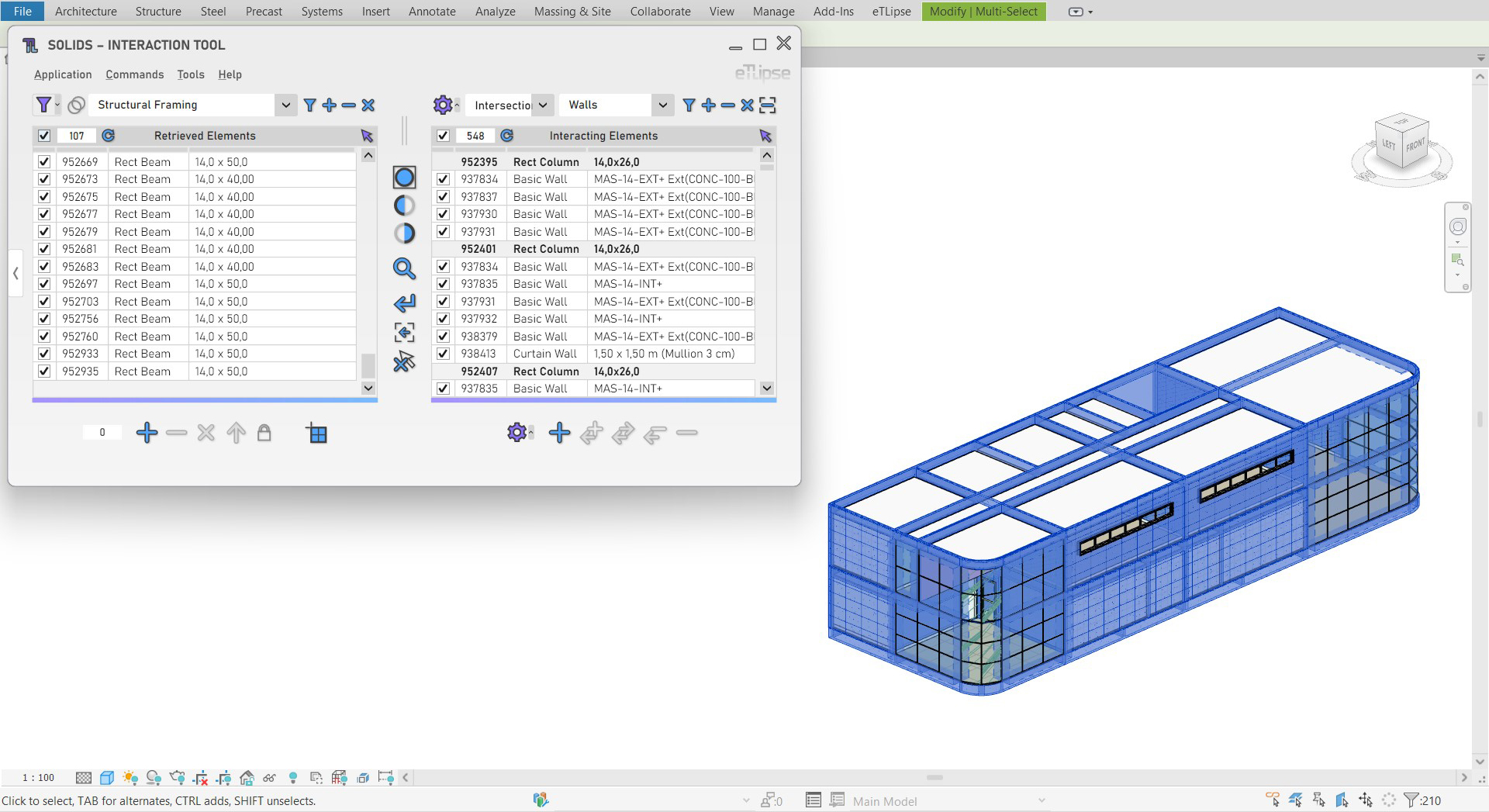
Task: Click the table grid icon below retrieved list
Action: pos(316,434)
